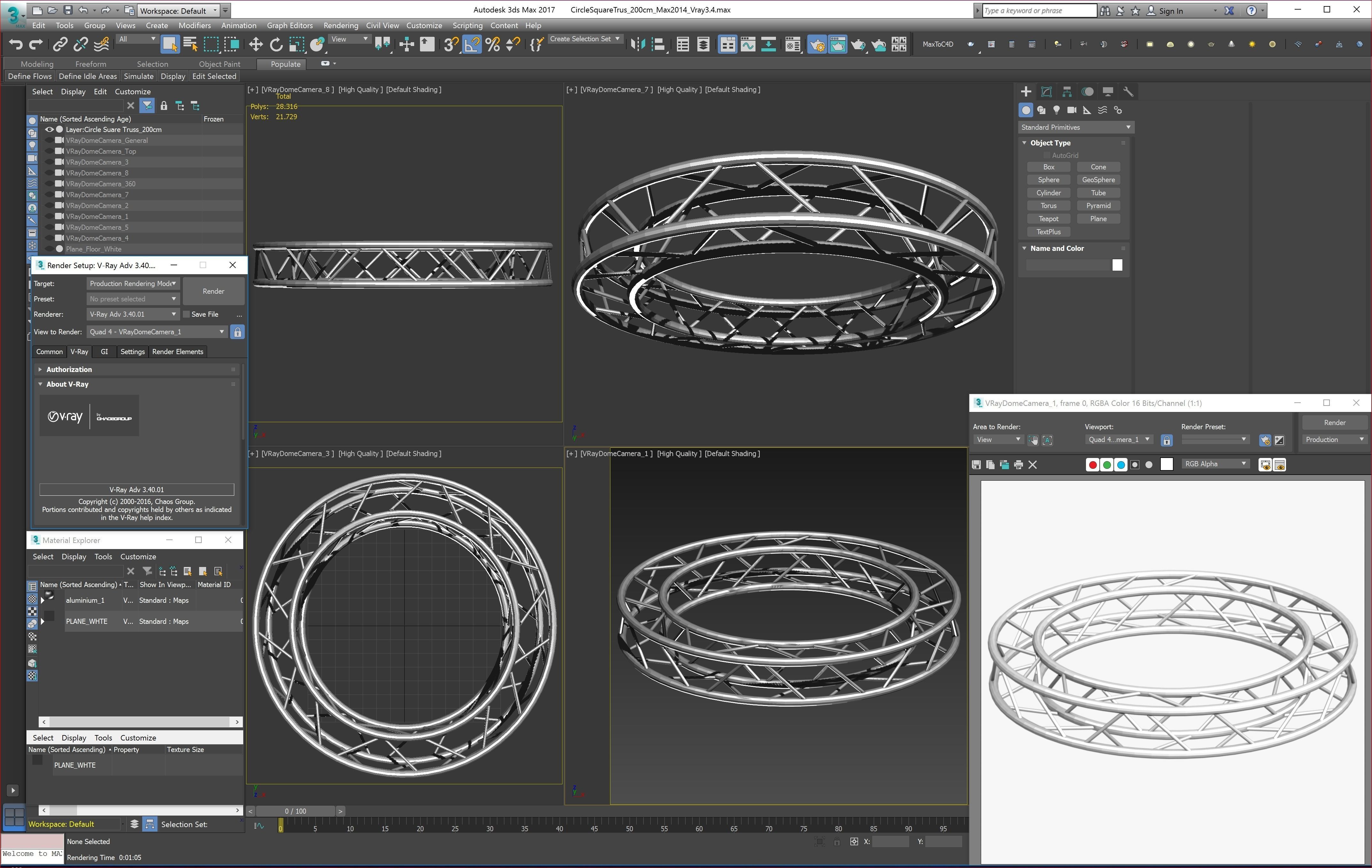Open the Utilities wrench panel tab
The height and width of the screenshot is (868, 1372).
pyautogui.click(x=1128, y=92)
